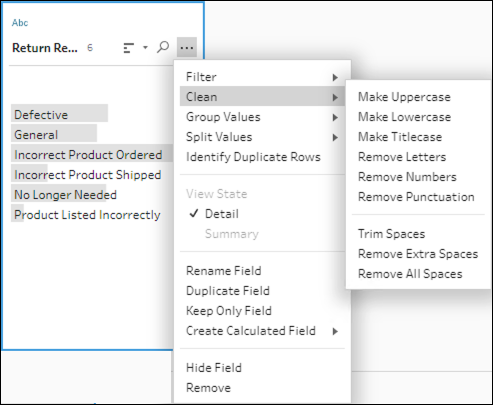The image size is (493, 405).
Task: Expand the Filter submenu arrow
Action: 335,77
